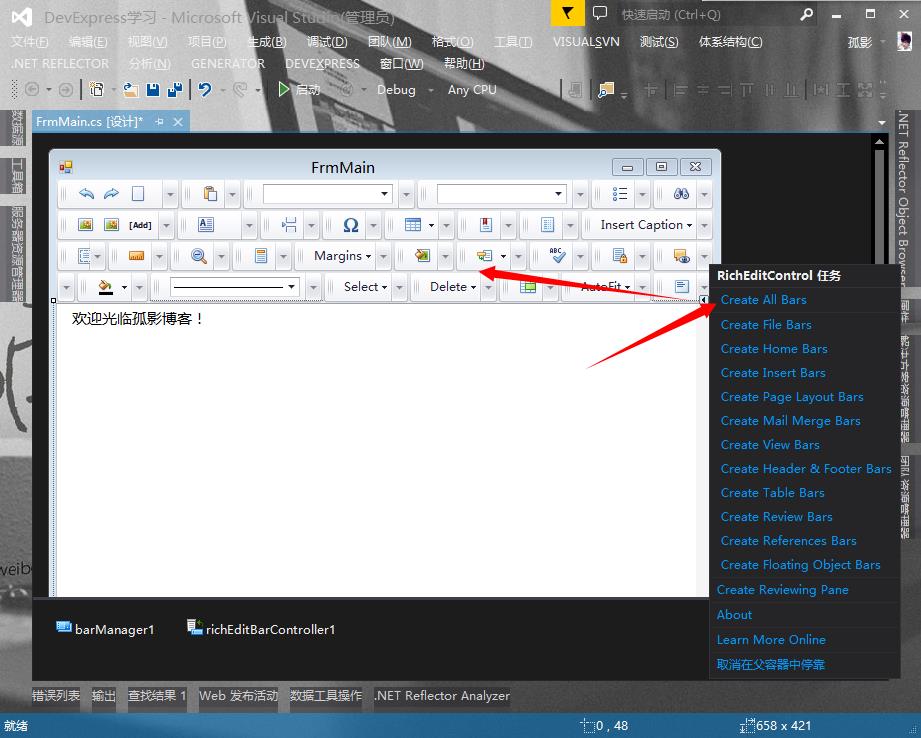Click the paint bucket shading icon
Screen dimensions: 921x738
[105, 287]
